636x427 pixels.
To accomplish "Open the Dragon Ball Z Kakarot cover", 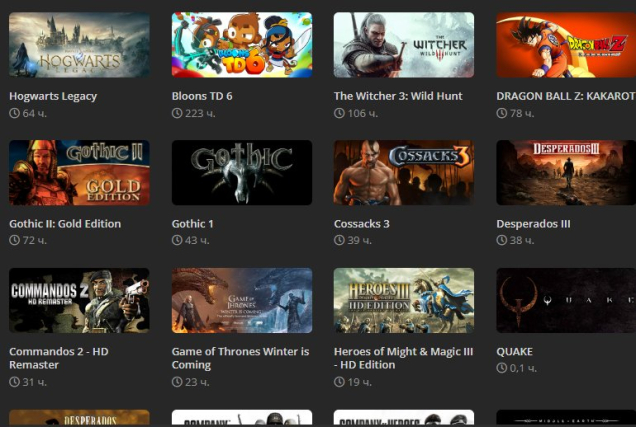I will [x=566, y=45].
